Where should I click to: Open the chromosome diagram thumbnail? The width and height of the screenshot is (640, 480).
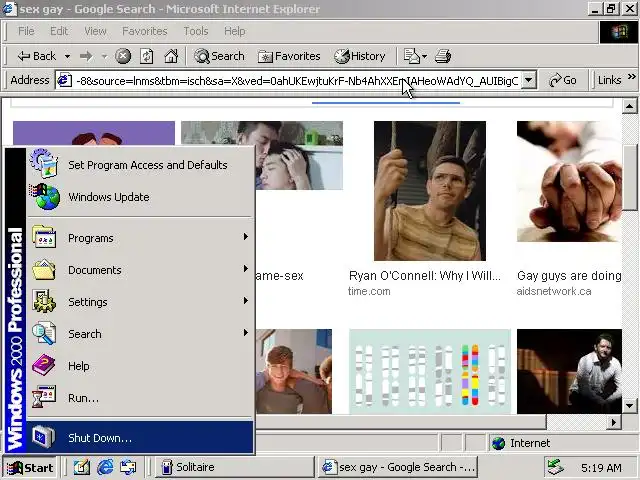click(430, 371)
